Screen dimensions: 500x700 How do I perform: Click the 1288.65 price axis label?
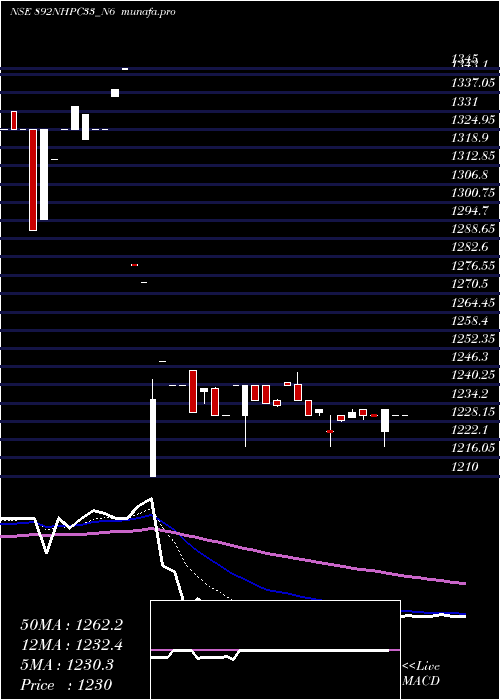(x=473, y=229)
